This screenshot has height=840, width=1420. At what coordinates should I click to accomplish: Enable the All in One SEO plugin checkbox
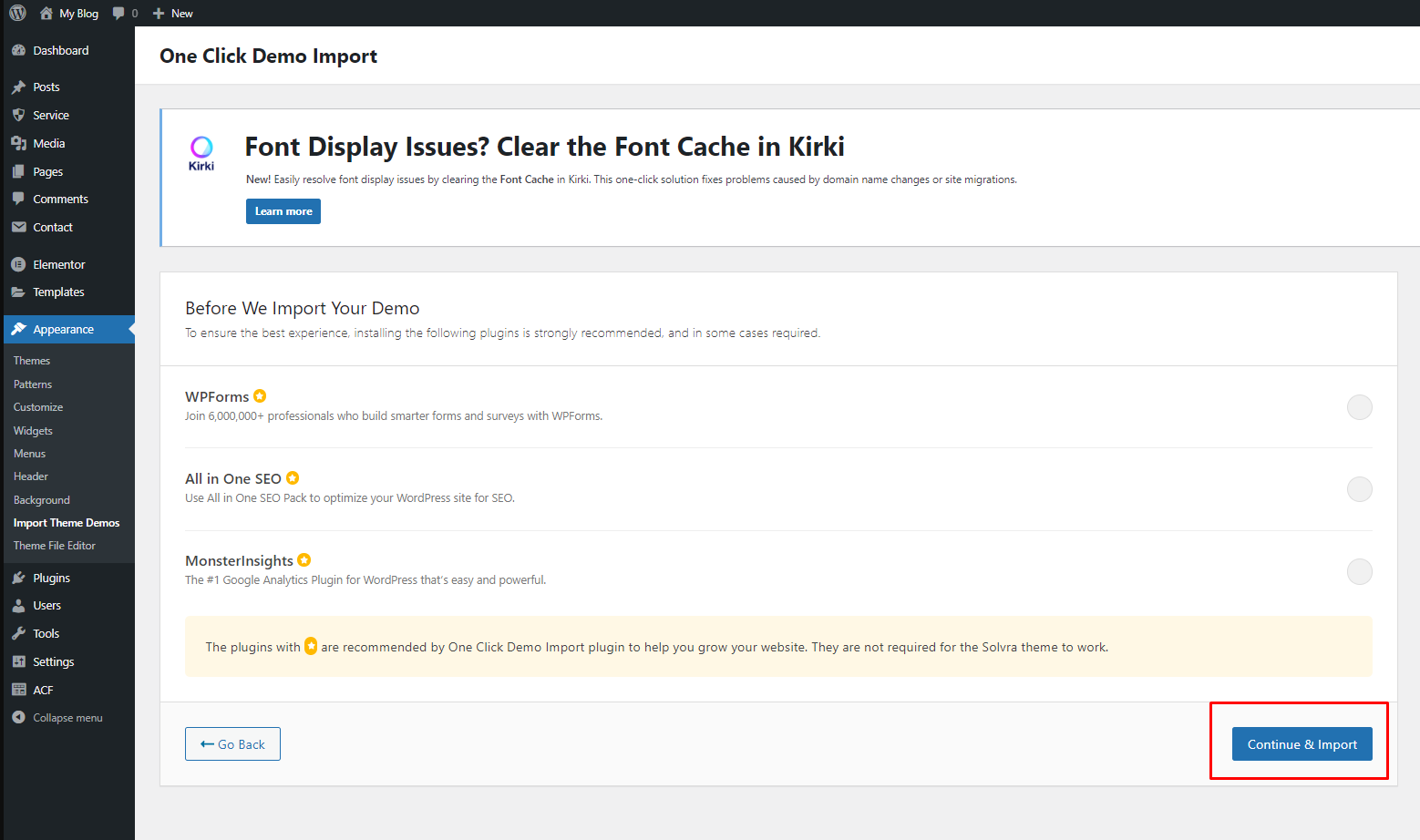[1359, 489]
